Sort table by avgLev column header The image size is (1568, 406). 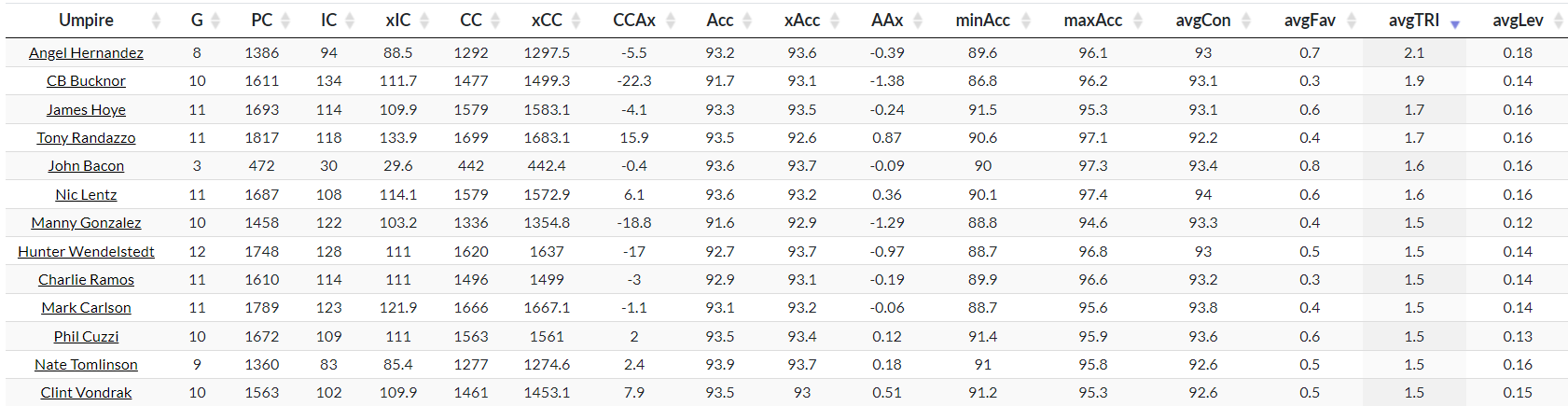pyautogui.click(x=1518, y=21)
